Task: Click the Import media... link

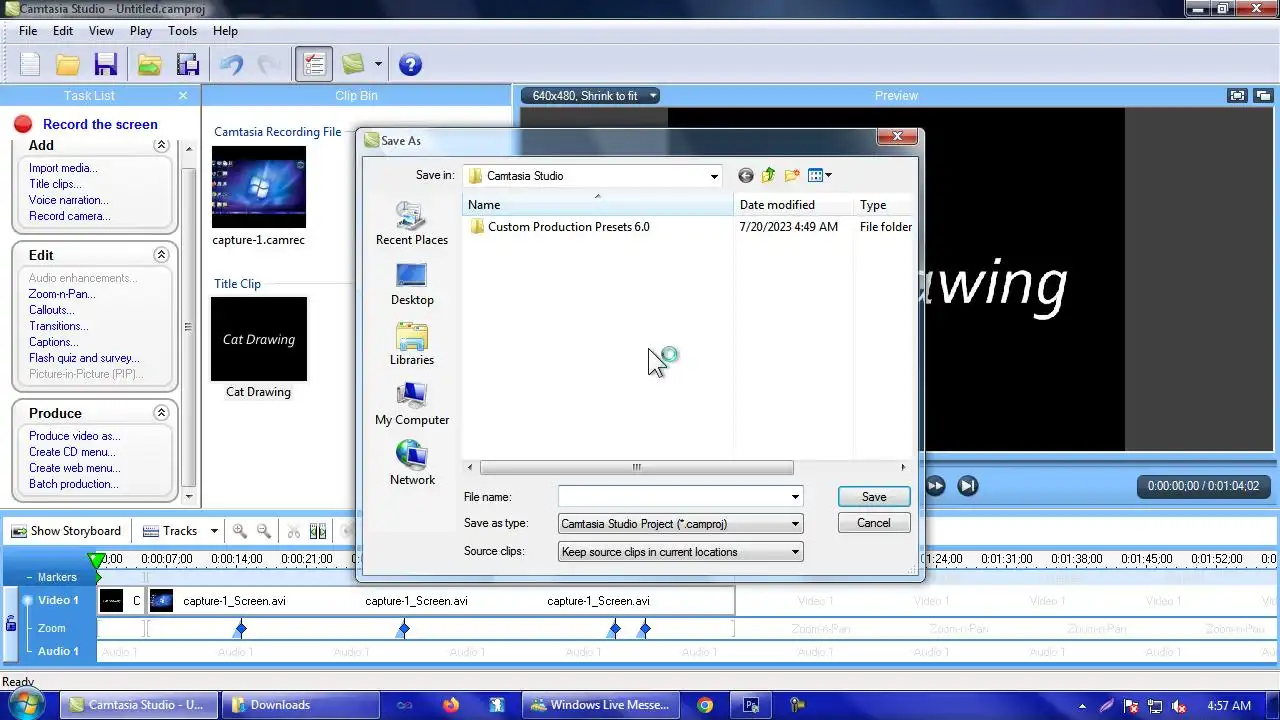Action: [63, 168]
